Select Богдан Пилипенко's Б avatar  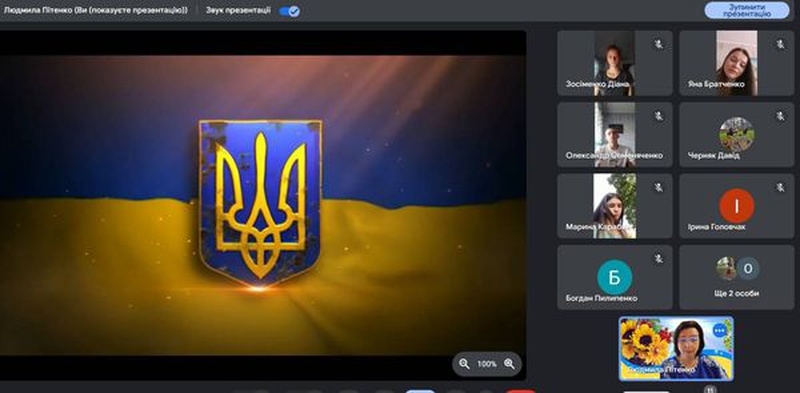pyautogui.click(x=614, y=277)
